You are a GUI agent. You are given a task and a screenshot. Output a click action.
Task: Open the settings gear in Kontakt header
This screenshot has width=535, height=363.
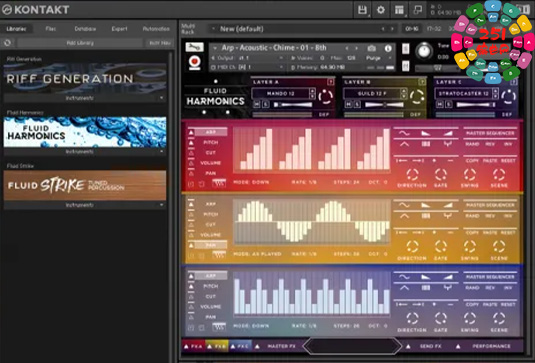(x=380, y=10)
